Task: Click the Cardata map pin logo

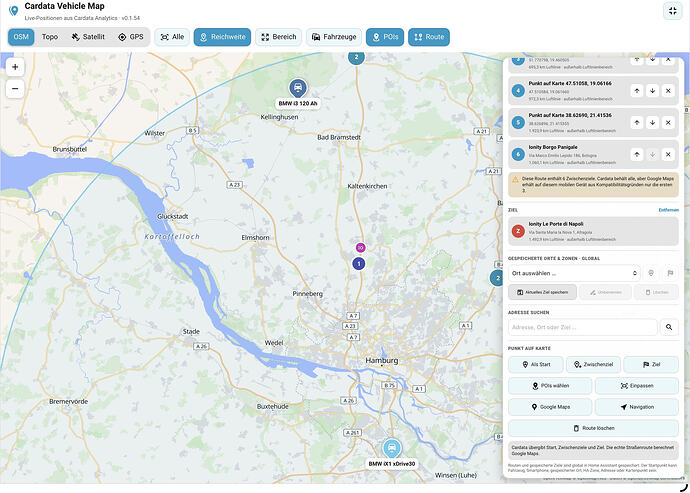Action: (14, 11)
